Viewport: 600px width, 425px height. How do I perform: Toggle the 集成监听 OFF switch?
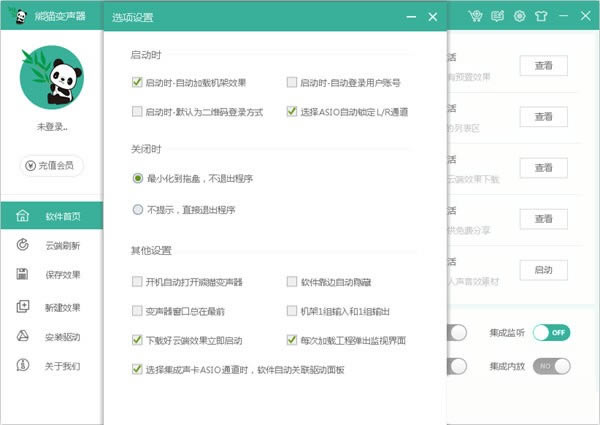(x=551, y=332)
